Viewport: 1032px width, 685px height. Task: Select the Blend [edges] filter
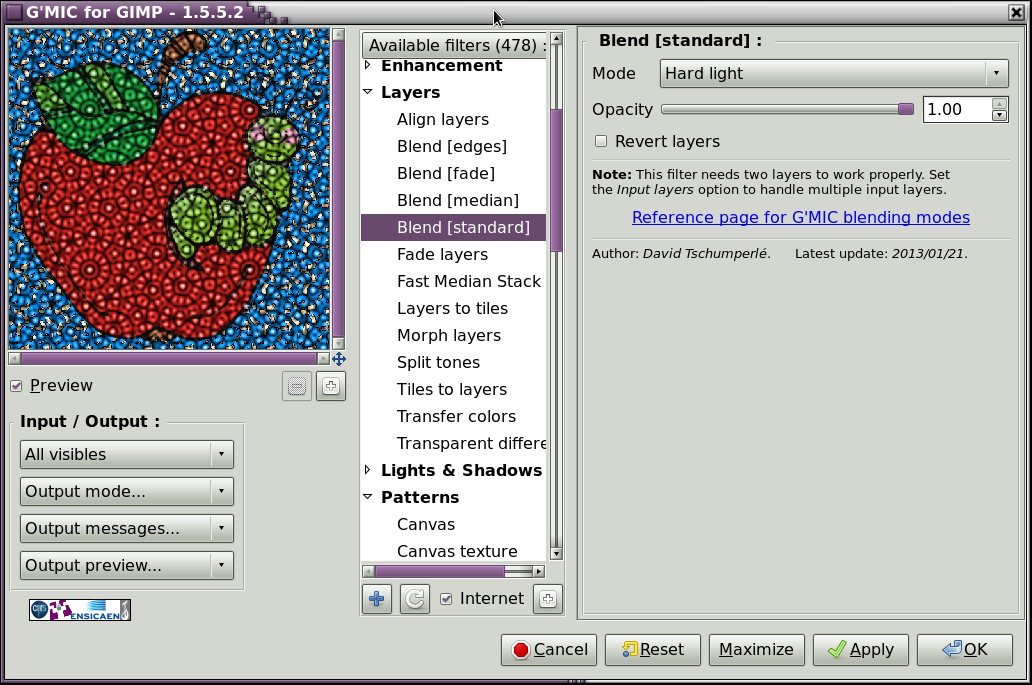tap(453, 146)
